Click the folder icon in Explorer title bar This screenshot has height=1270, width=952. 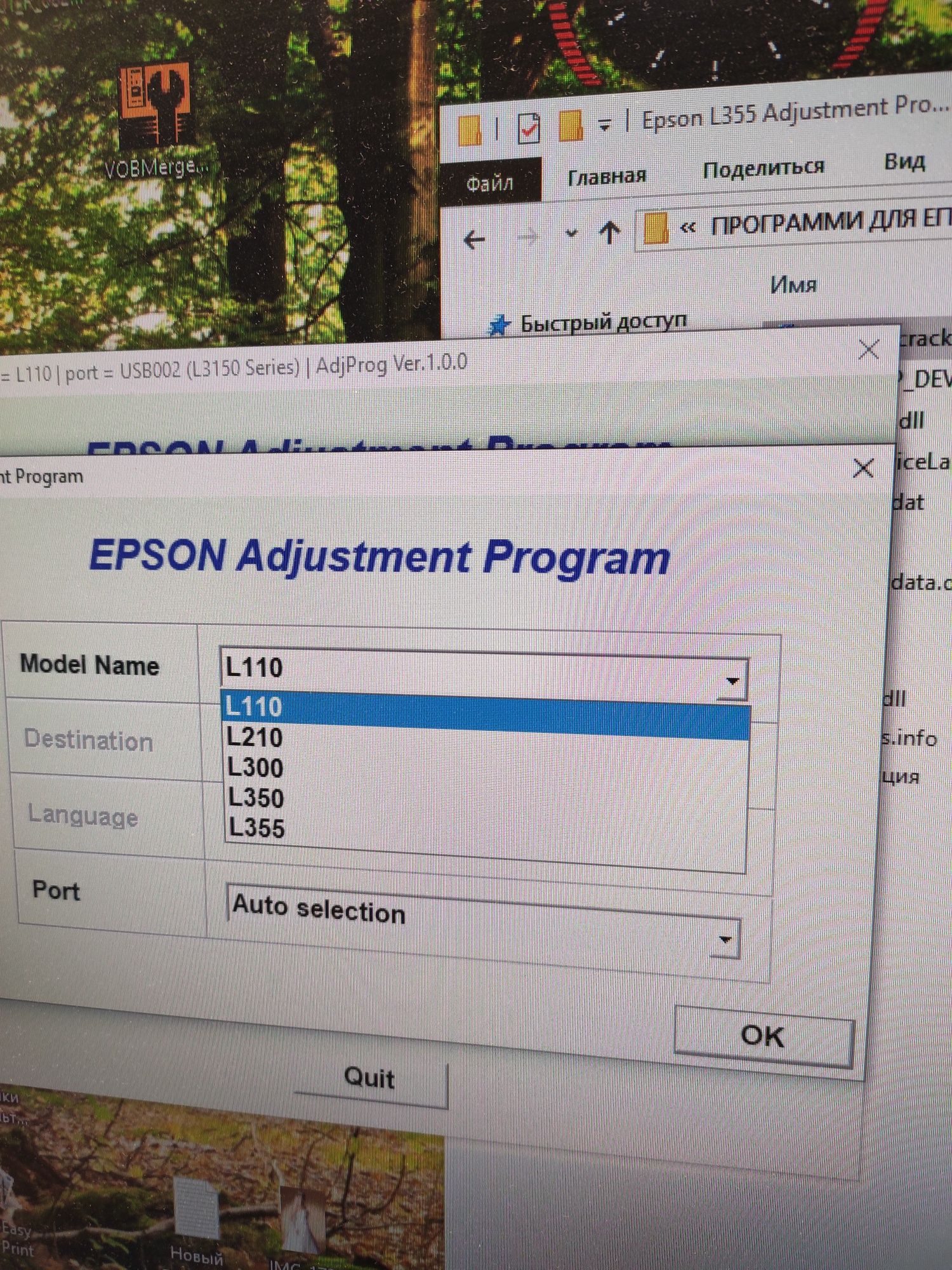470,130
